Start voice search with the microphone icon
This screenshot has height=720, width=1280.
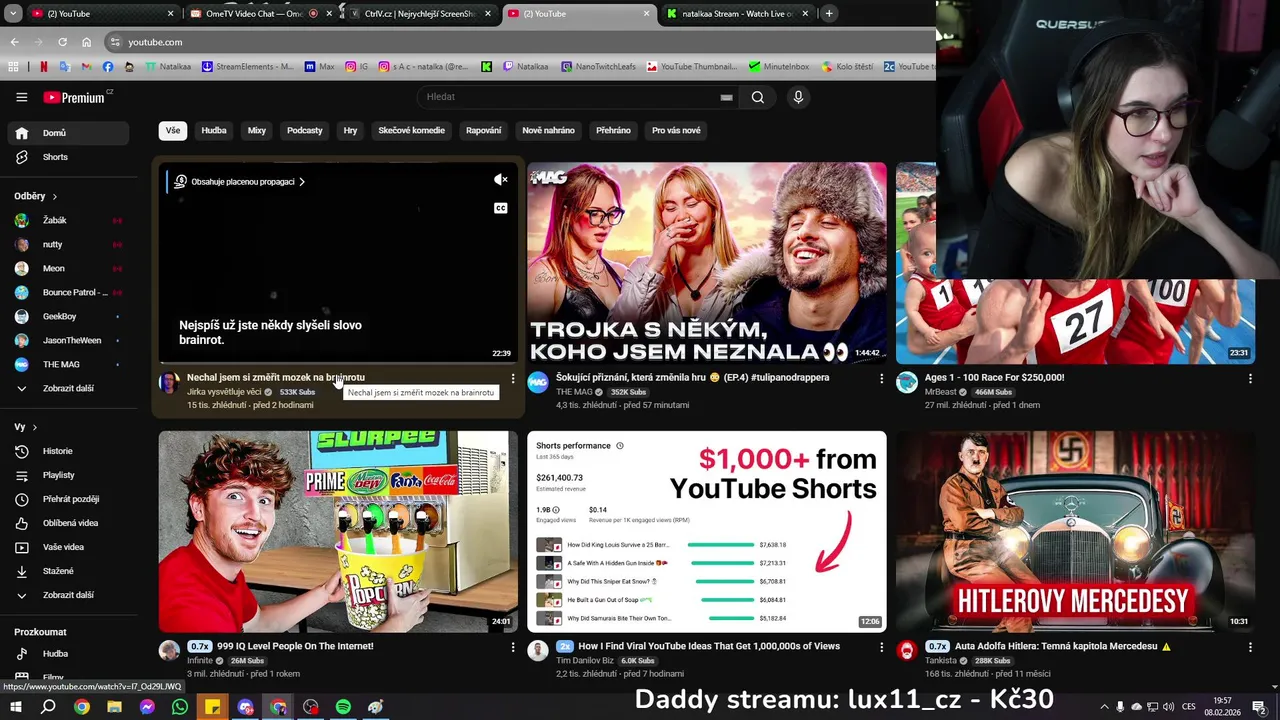click(x=798, y=97)
